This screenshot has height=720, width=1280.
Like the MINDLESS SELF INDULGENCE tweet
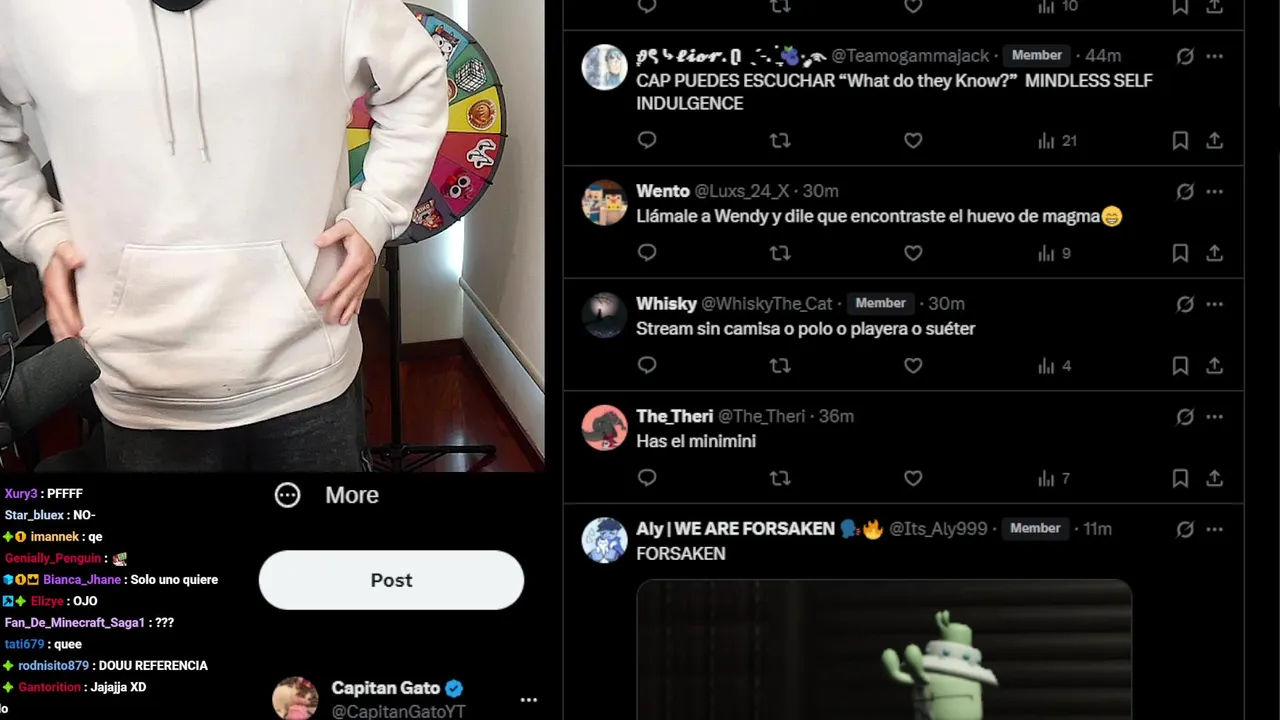913,141
